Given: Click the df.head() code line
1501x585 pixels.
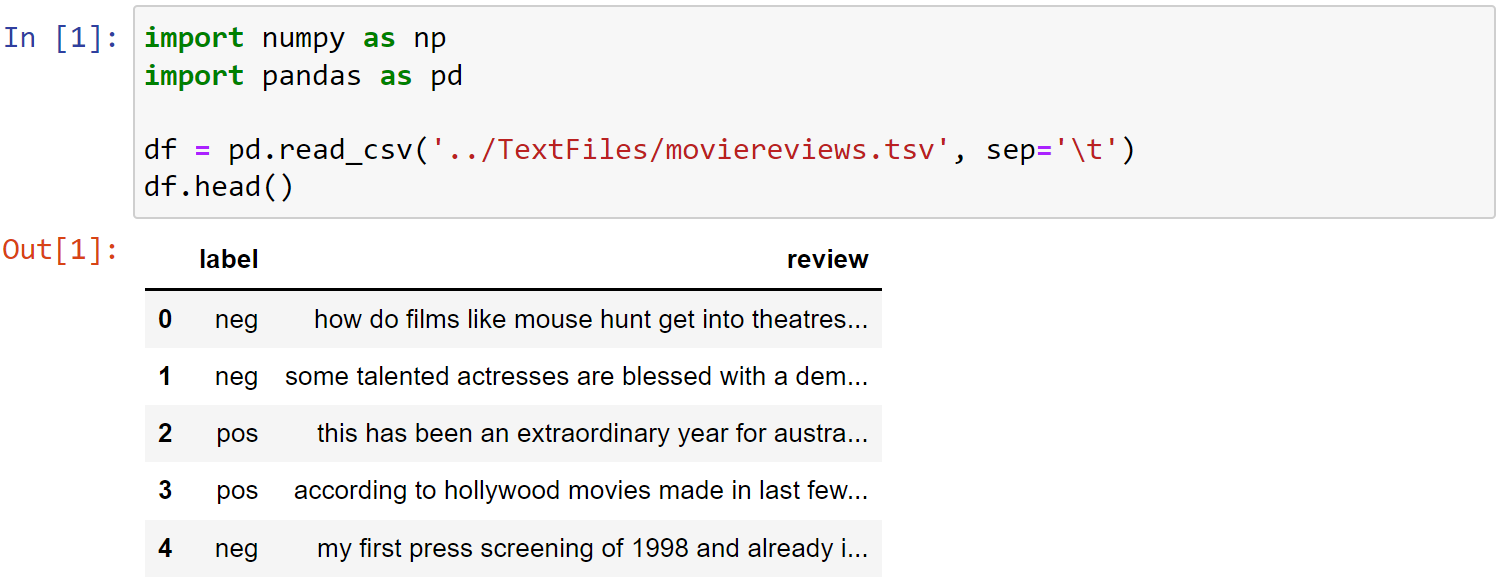Looking at the screenshot, I should (x=219, y=187).
